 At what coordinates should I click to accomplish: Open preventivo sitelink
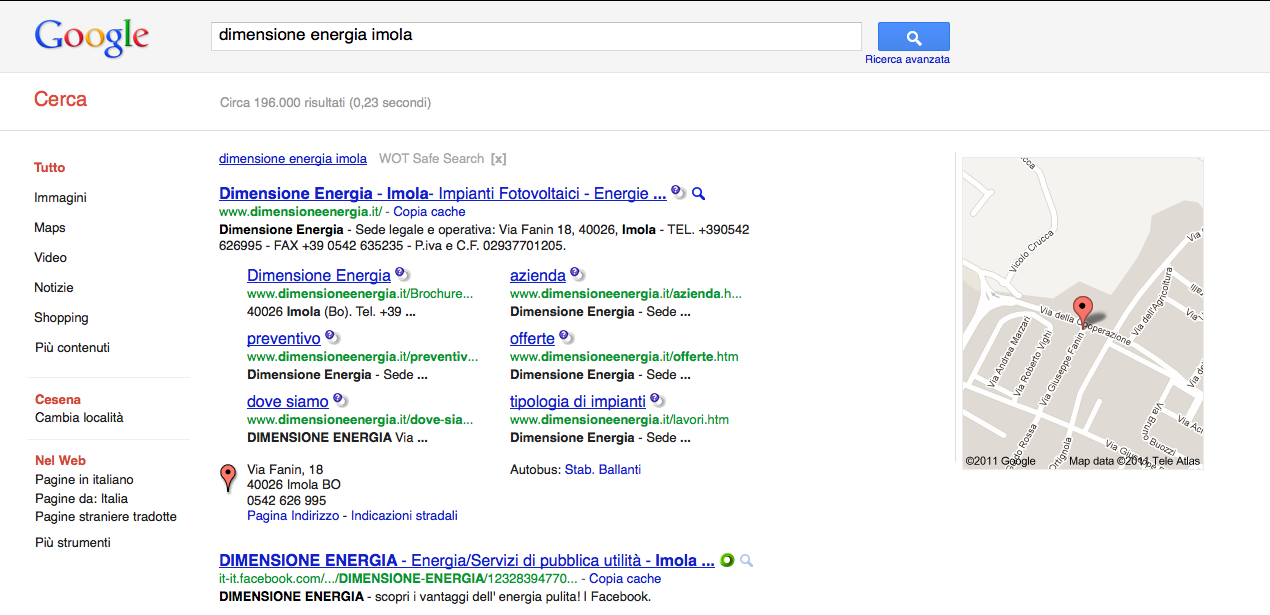pyautogui.click(x=284, y=338)
